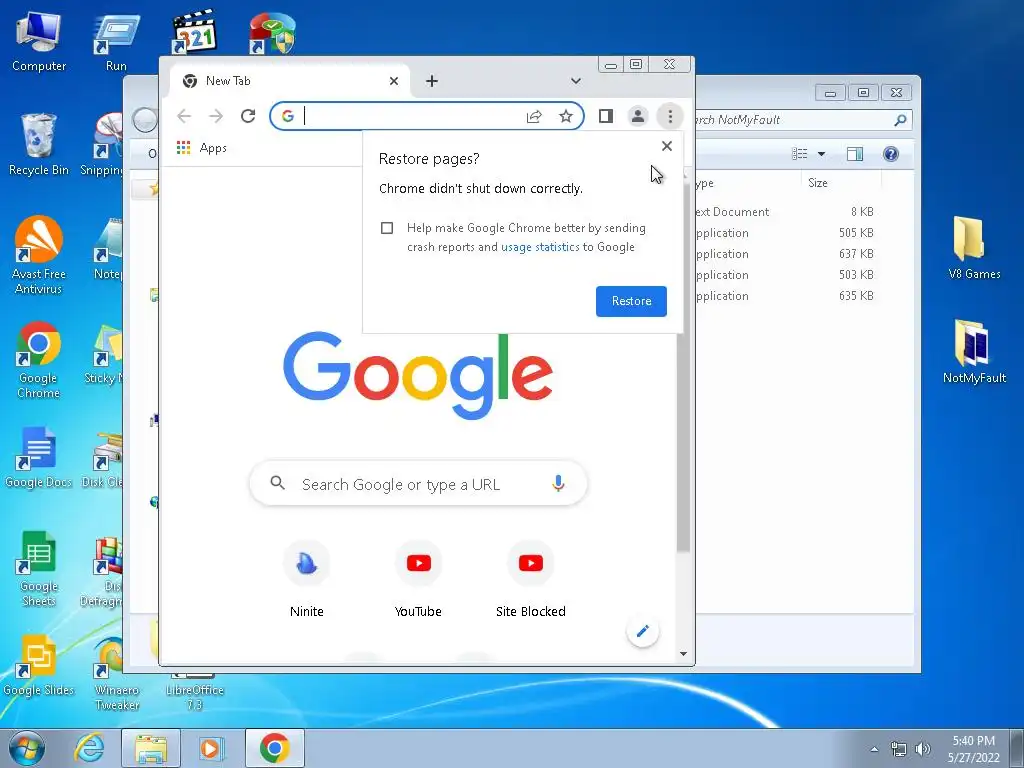Open the volume speaker tray icon
The height and width of the screenshot is (768, 1024).
[x=922, y=749]
